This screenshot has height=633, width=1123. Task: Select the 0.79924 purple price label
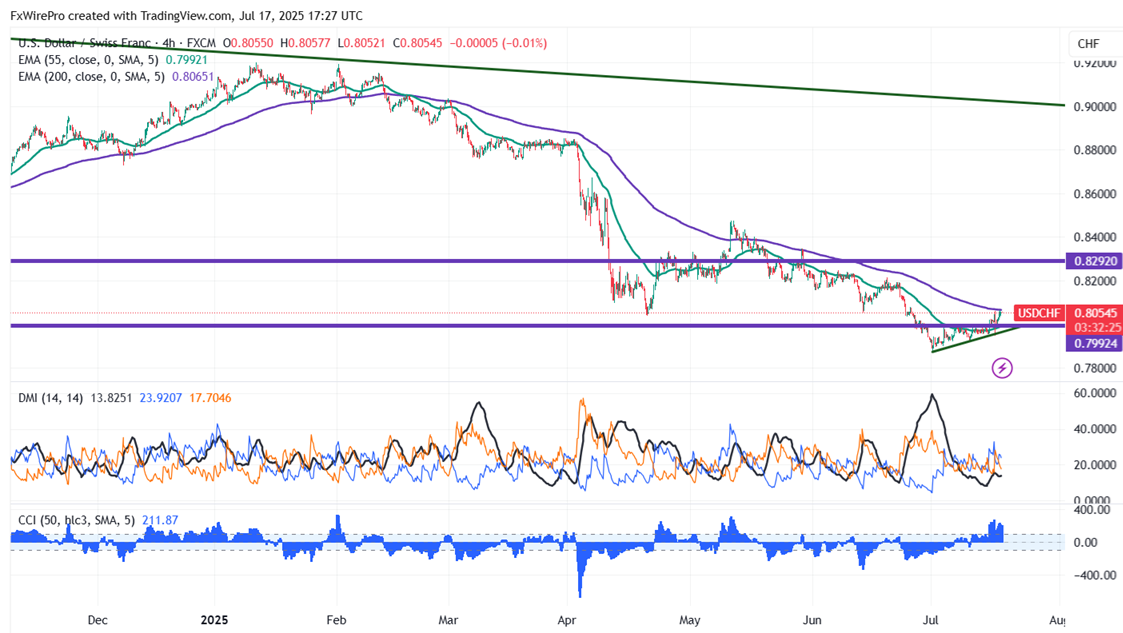1094,344
